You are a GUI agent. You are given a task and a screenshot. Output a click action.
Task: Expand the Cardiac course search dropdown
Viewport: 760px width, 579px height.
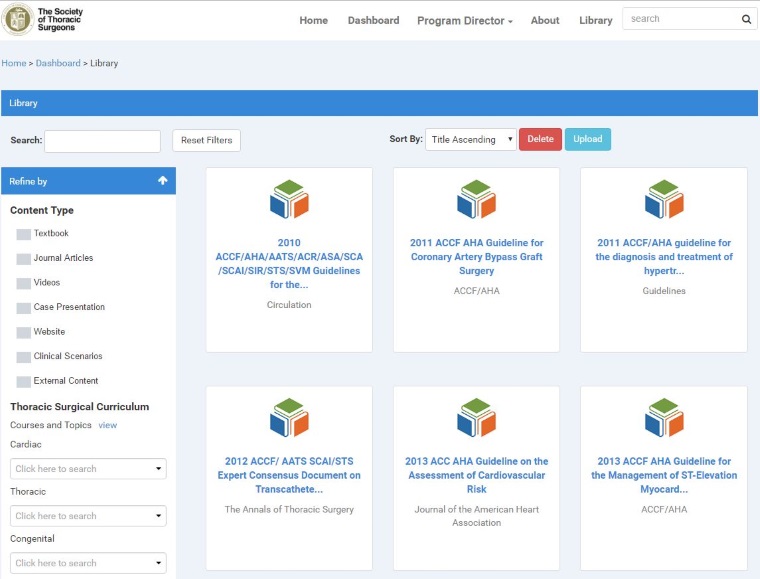pyautogui.click(x=88, y=469)
